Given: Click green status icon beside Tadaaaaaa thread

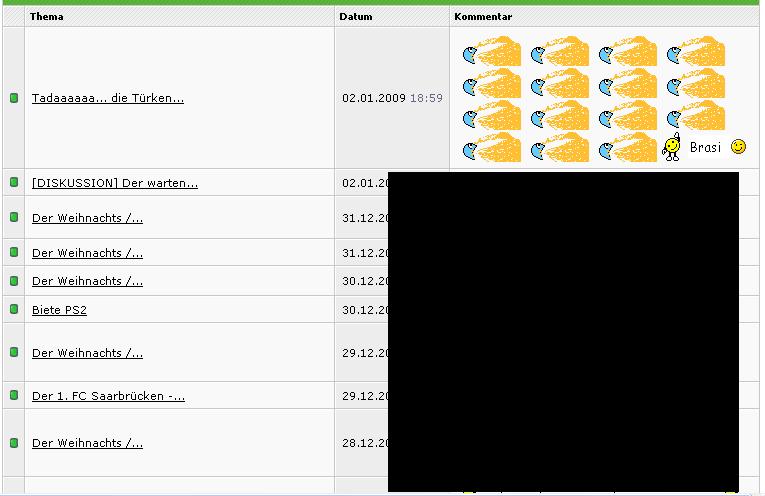Looking at the screenshot, I should click(14, 98).
